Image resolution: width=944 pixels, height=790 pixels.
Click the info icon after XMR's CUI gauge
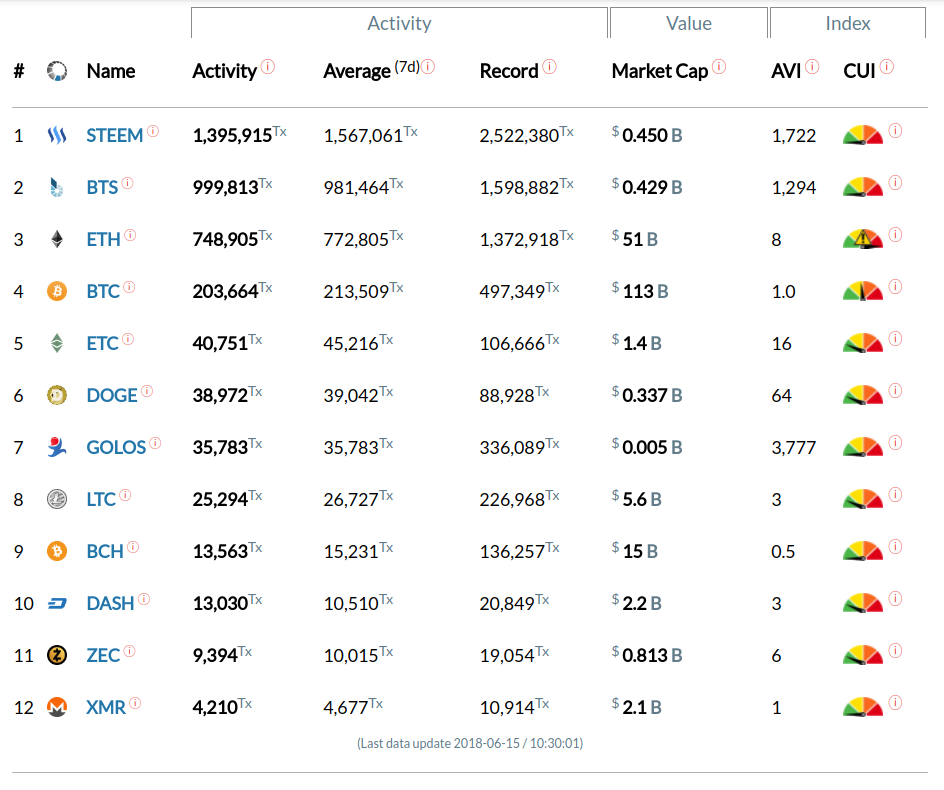895,703
